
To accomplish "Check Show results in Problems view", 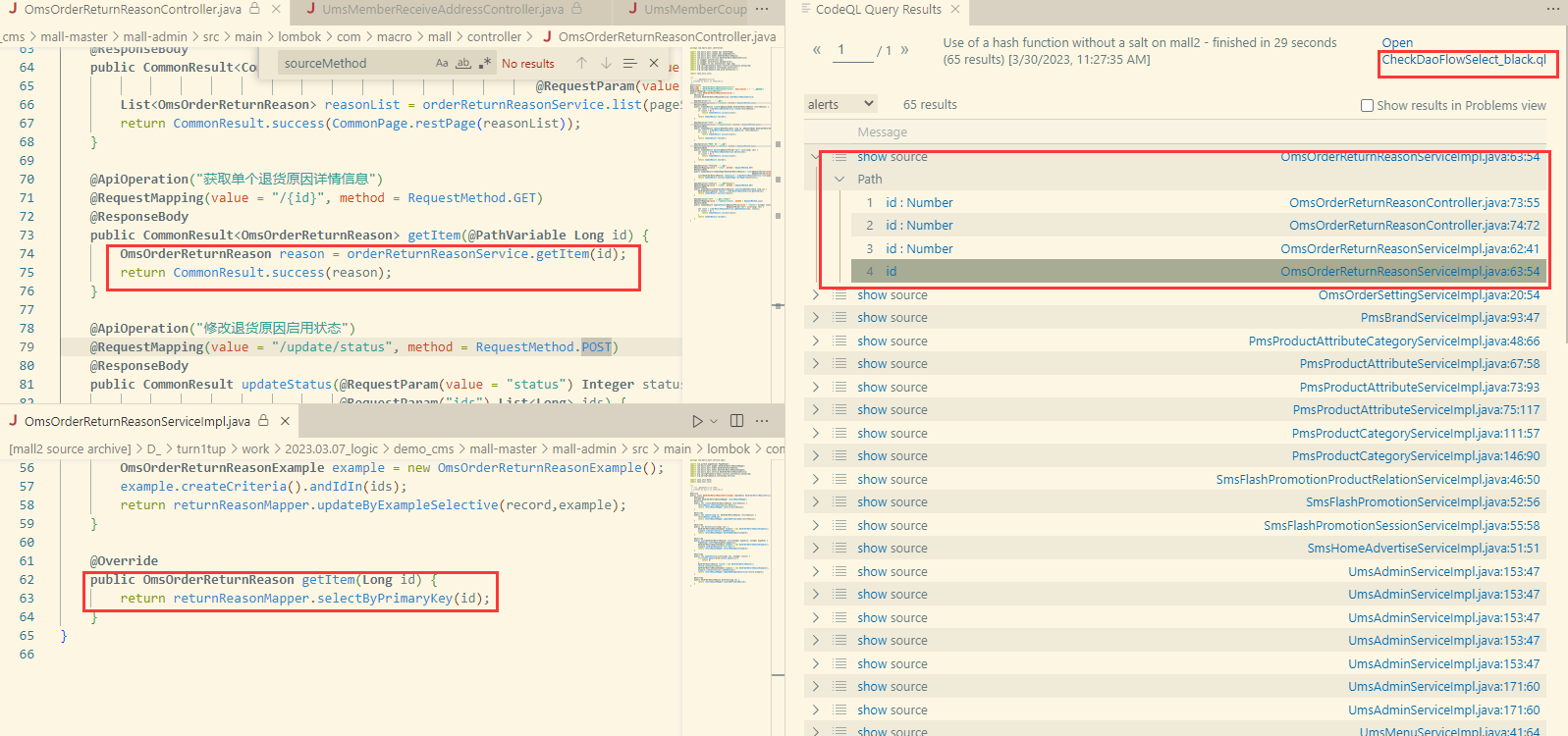I will click(1367, 106).
